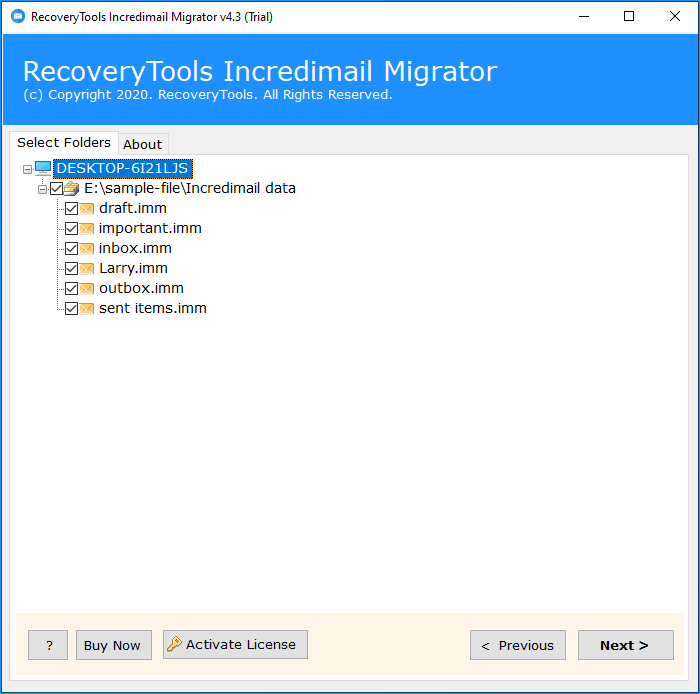This screenshot has height=694, width=700.
Task: Switch to the About tab
Action: pyautogui.click(x=143, y=144)
